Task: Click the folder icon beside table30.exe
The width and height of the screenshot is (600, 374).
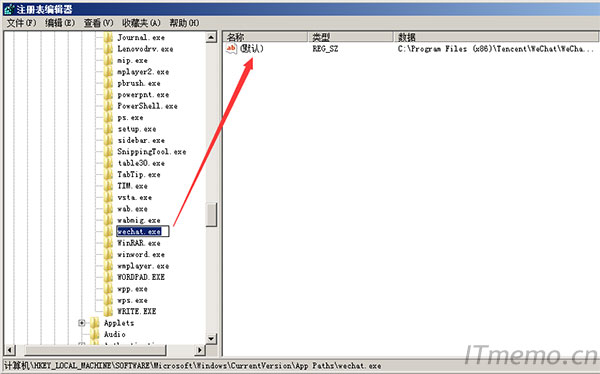Action: pyautogui.click(x=108, y=163)
